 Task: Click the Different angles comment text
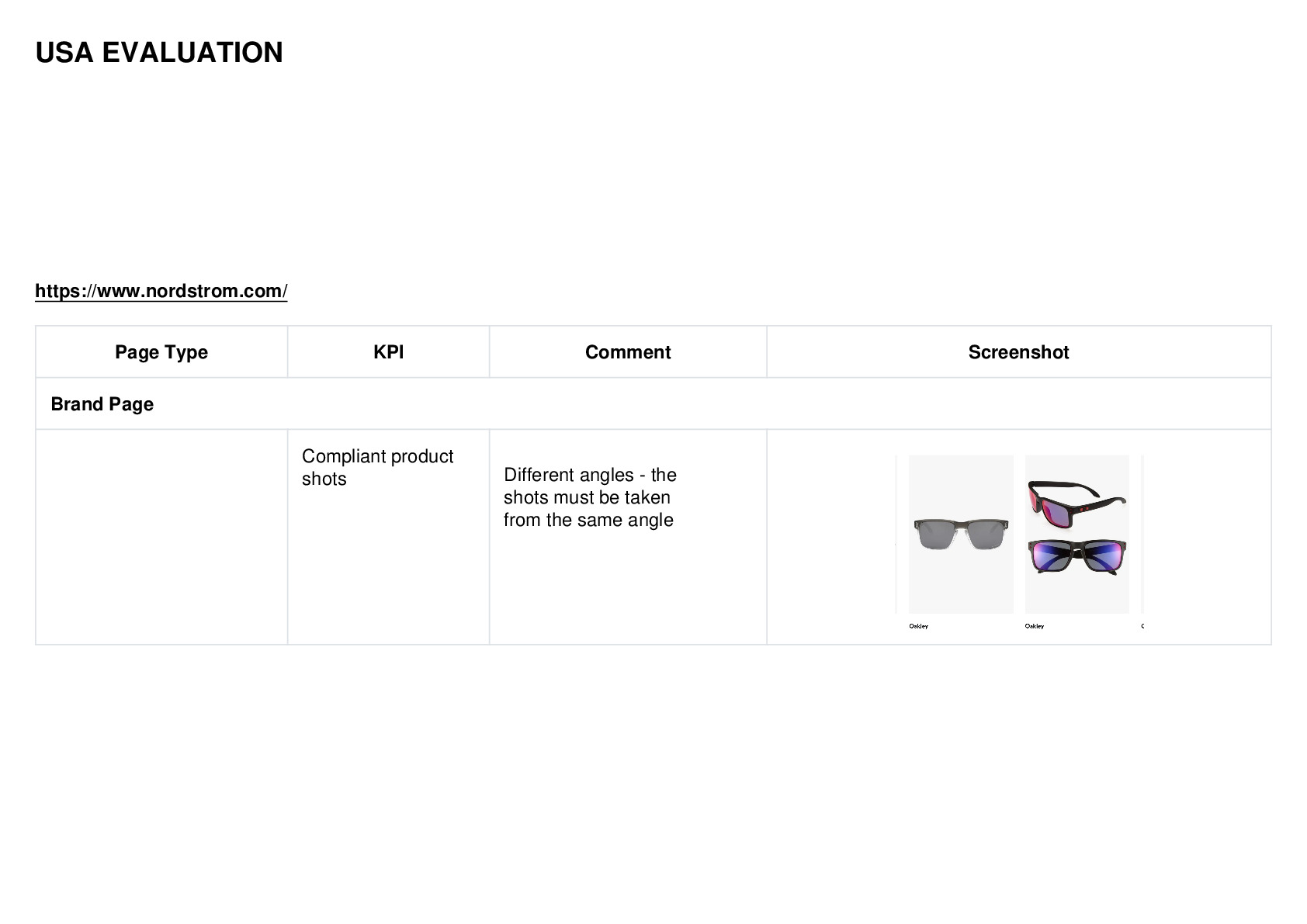click(590, 497)
